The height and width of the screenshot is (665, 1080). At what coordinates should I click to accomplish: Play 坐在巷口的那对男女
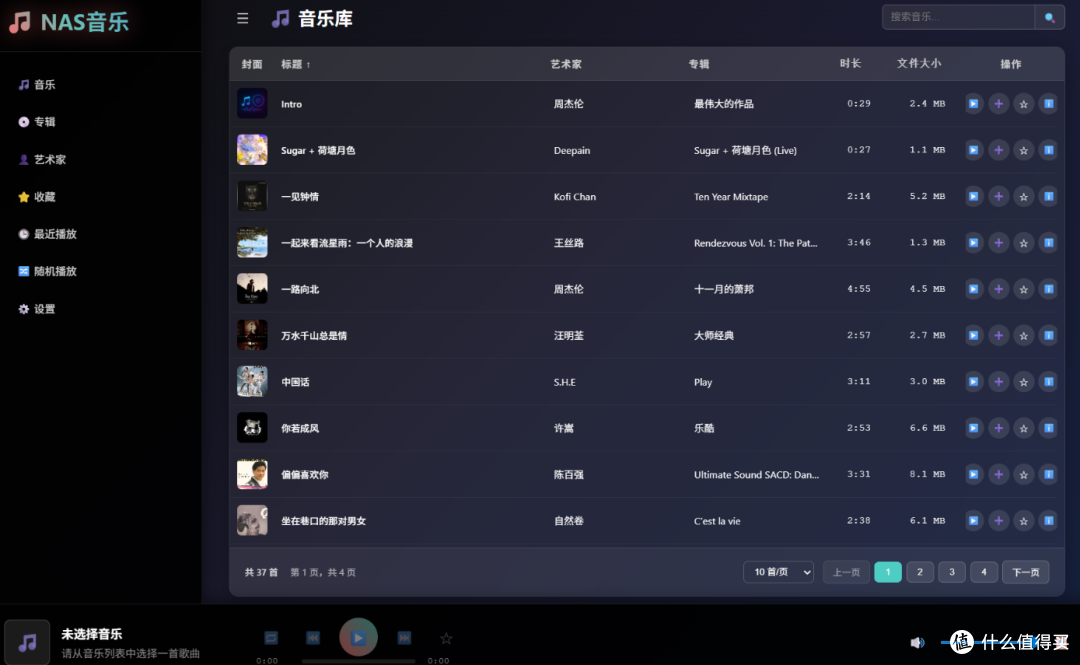point(973,520)
